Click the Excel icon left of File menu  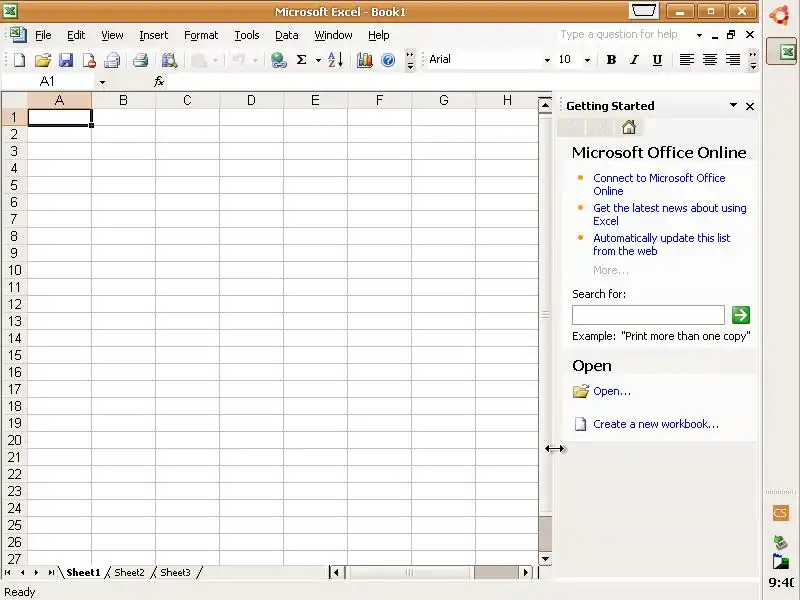click(18, 35)
